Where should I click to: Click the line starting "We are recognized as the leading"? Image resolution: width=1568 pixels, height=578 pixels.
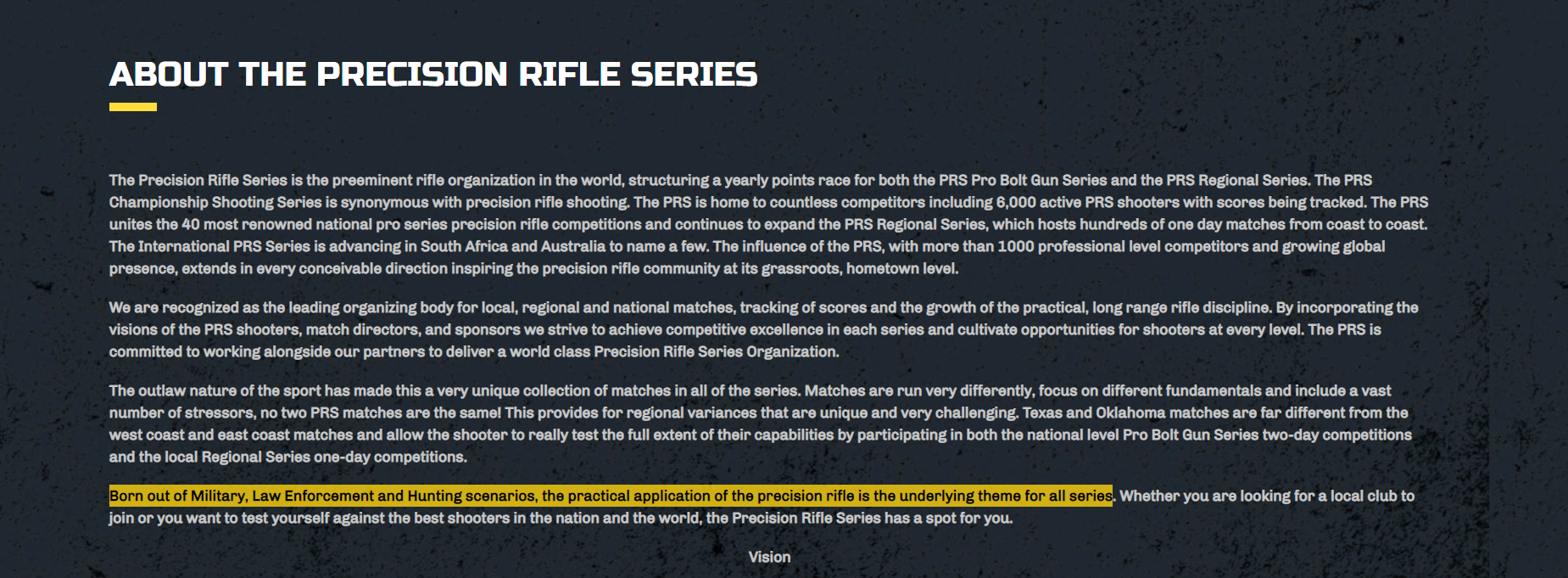763,307
